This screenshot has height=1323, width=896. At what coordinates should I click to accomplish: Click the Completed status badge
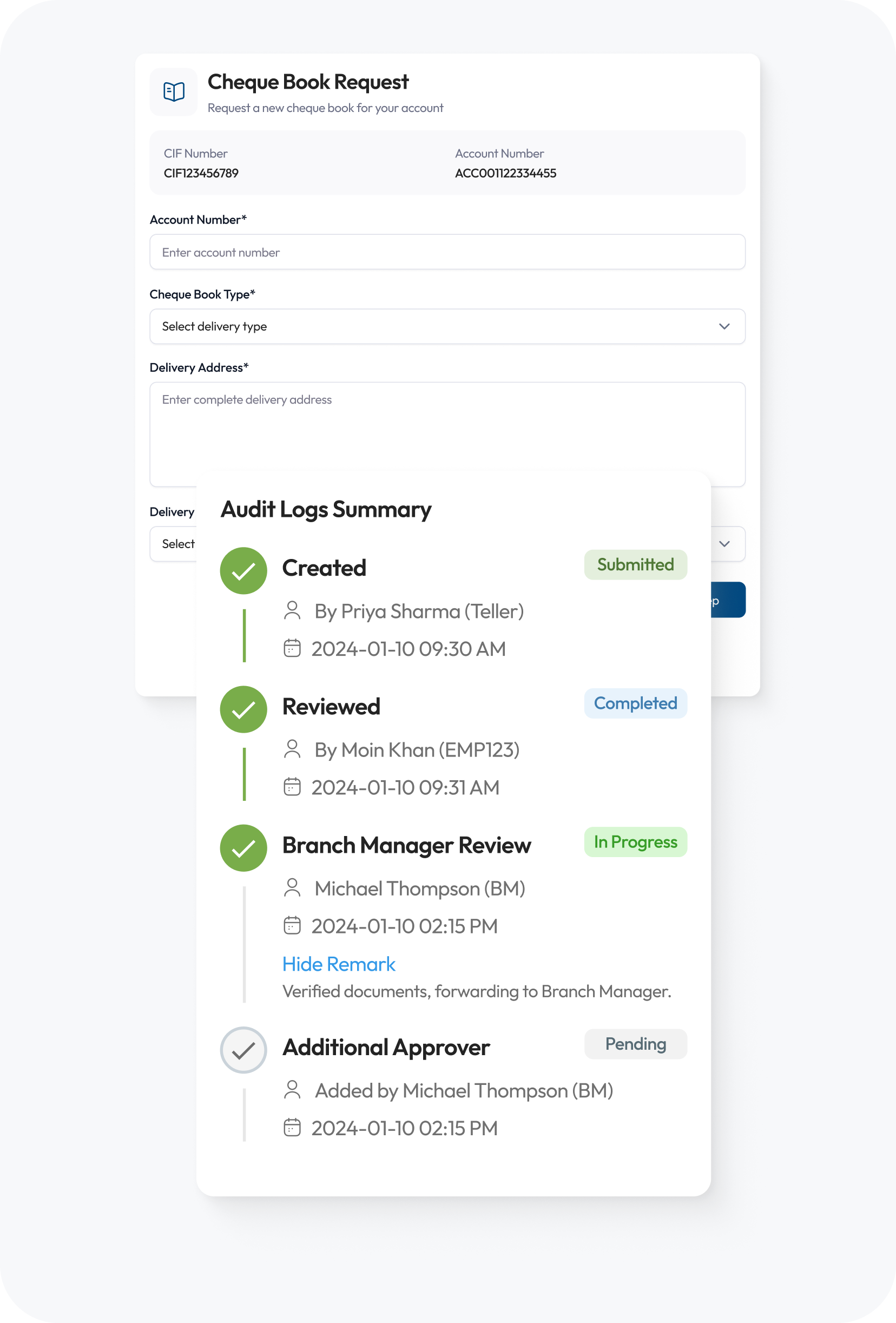pyautogui.click(x=635, y=703)
